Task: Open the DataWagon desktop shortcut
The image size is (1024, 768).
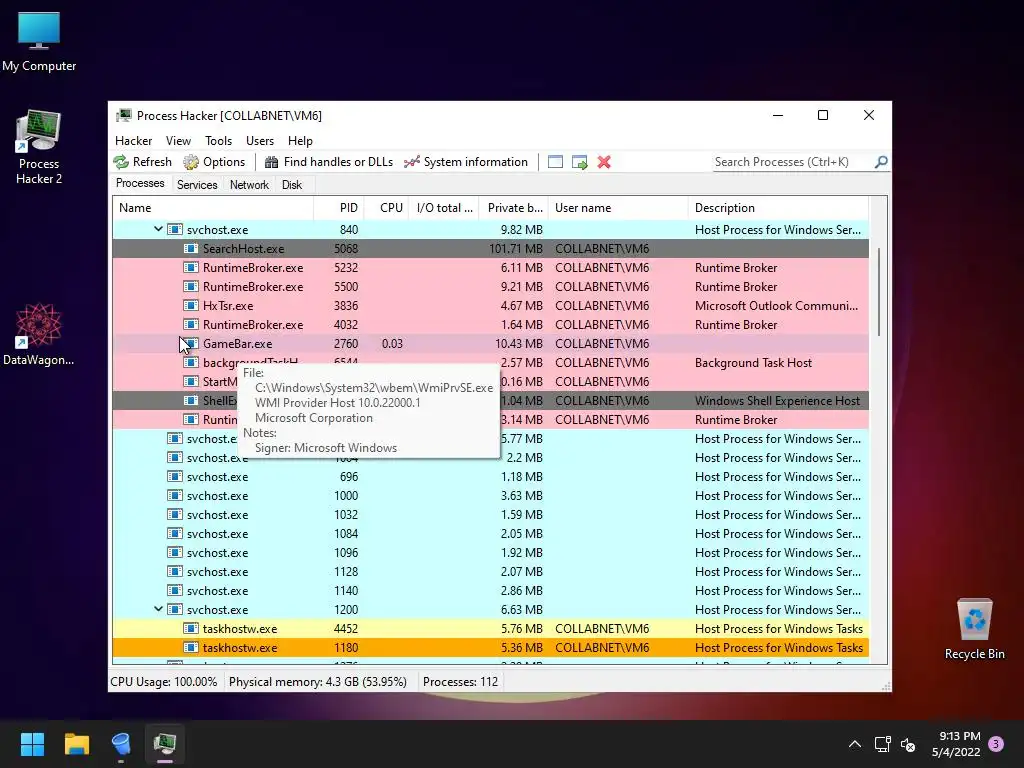Action: (x=39, y=334)
